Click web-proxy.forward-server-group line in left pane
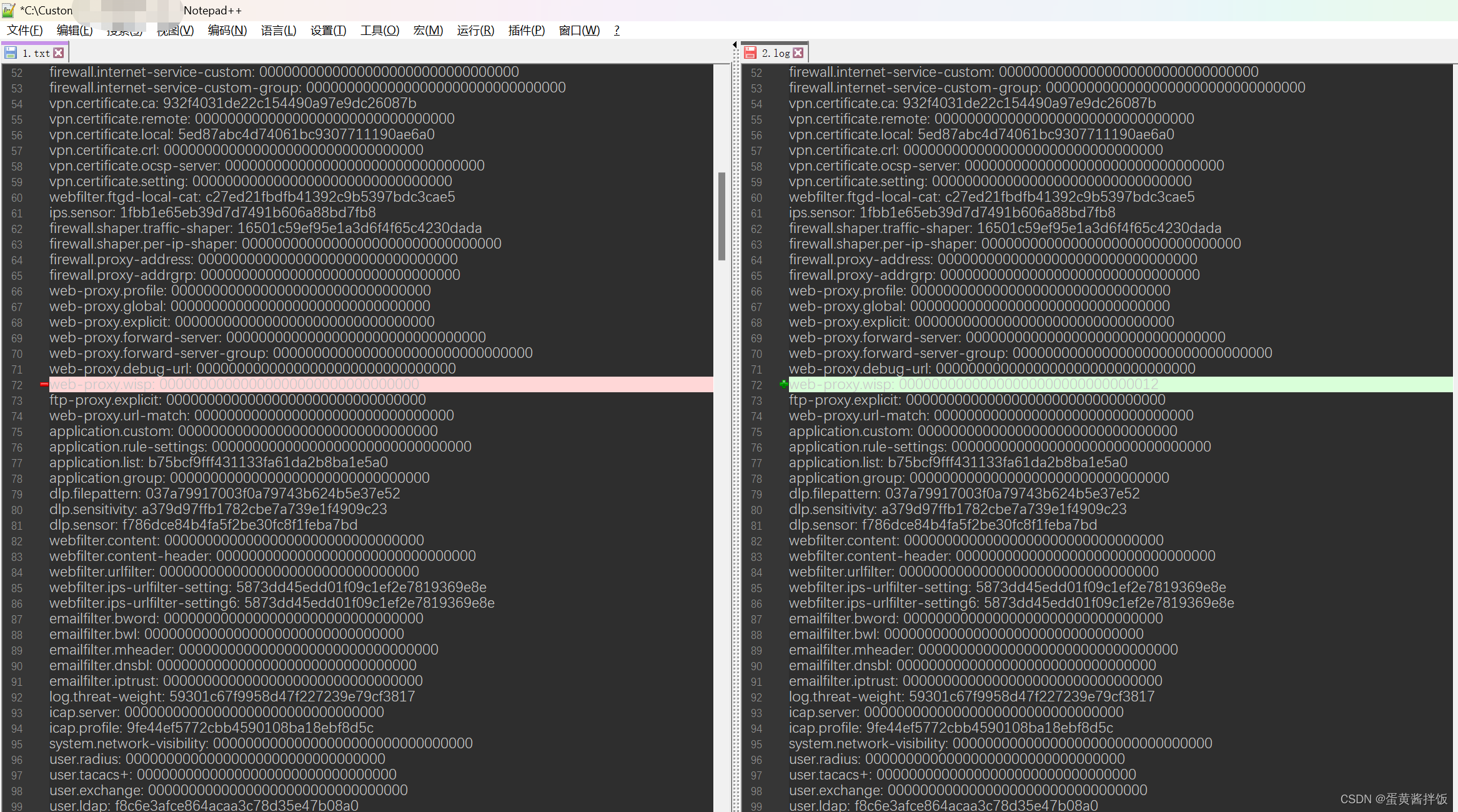The width and height of the screenshot is (1458, 812). point(291,353)
